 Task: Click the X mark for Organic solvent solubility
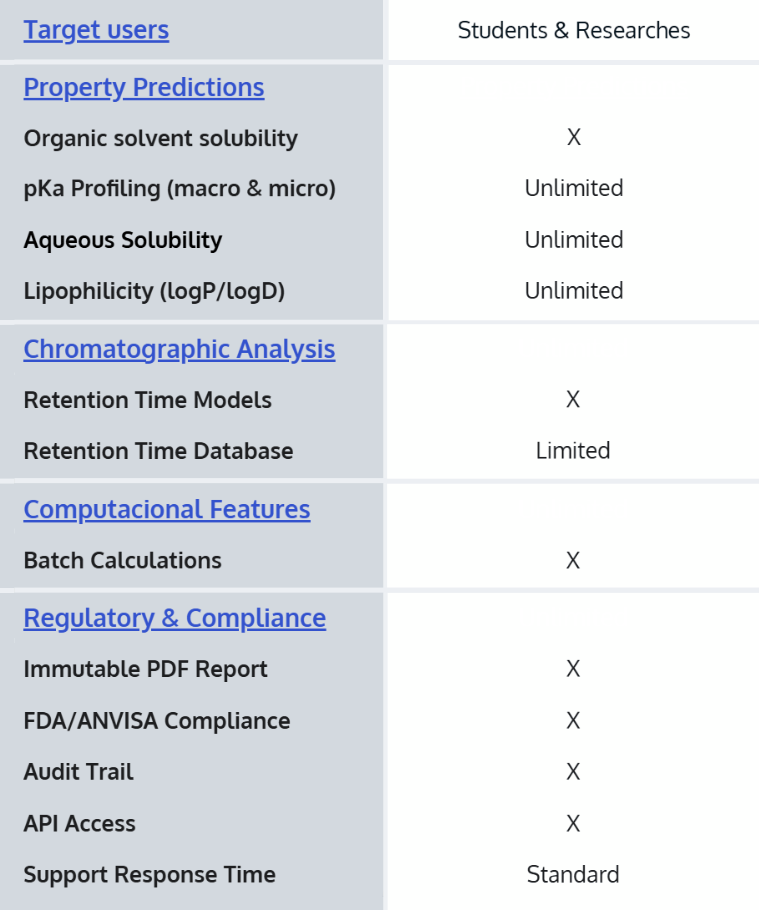(574, 137)
